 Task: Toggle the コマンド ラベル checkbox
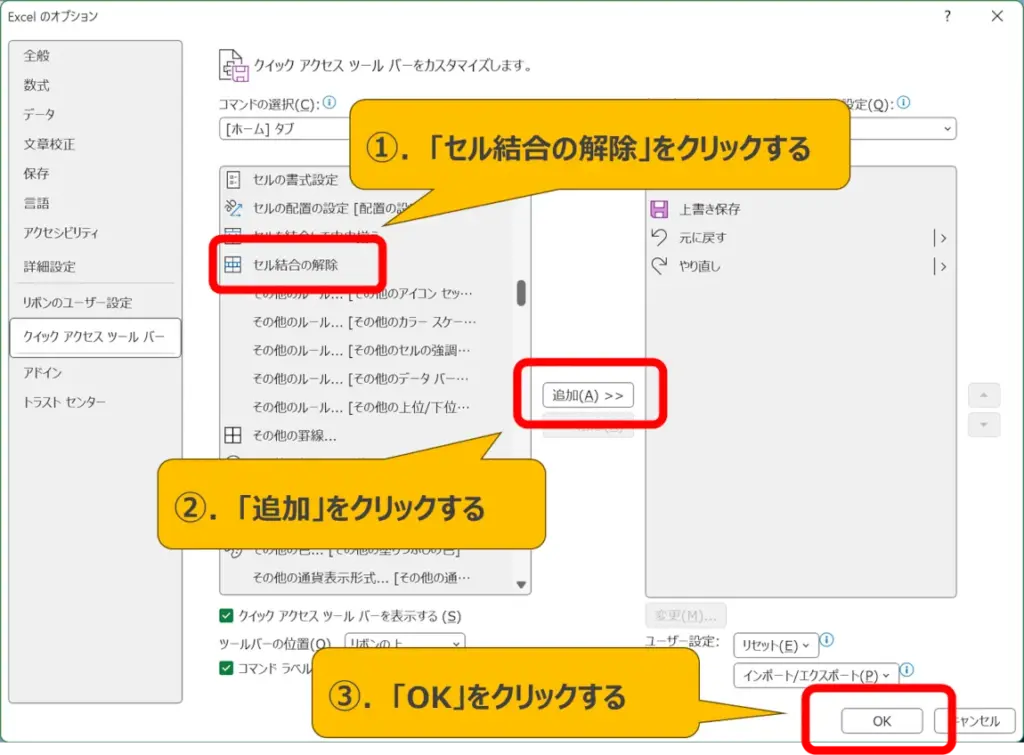point(226,668)
